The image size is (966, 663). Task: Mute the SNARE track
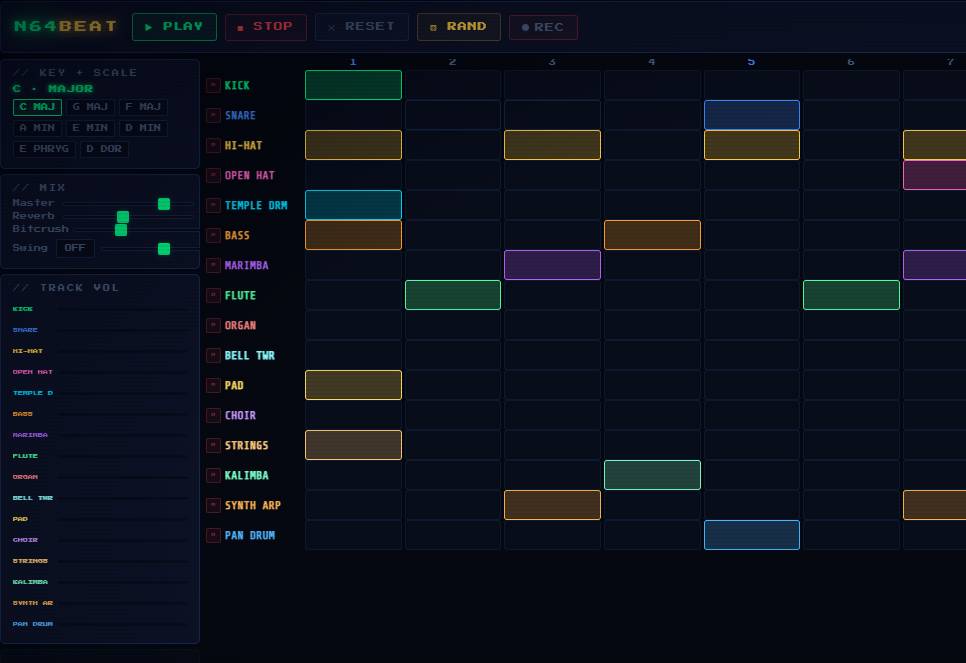(213, 115)
